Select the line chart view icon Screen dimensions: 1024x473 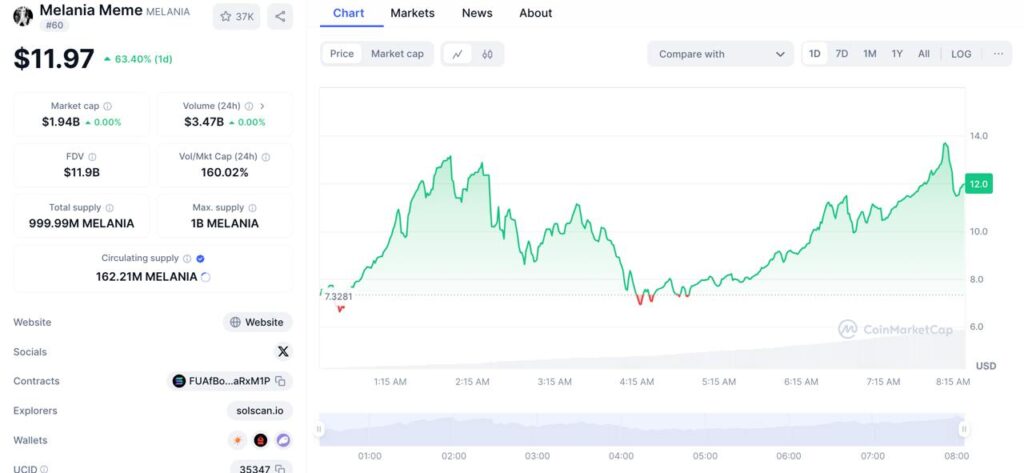tap(457, 54)
